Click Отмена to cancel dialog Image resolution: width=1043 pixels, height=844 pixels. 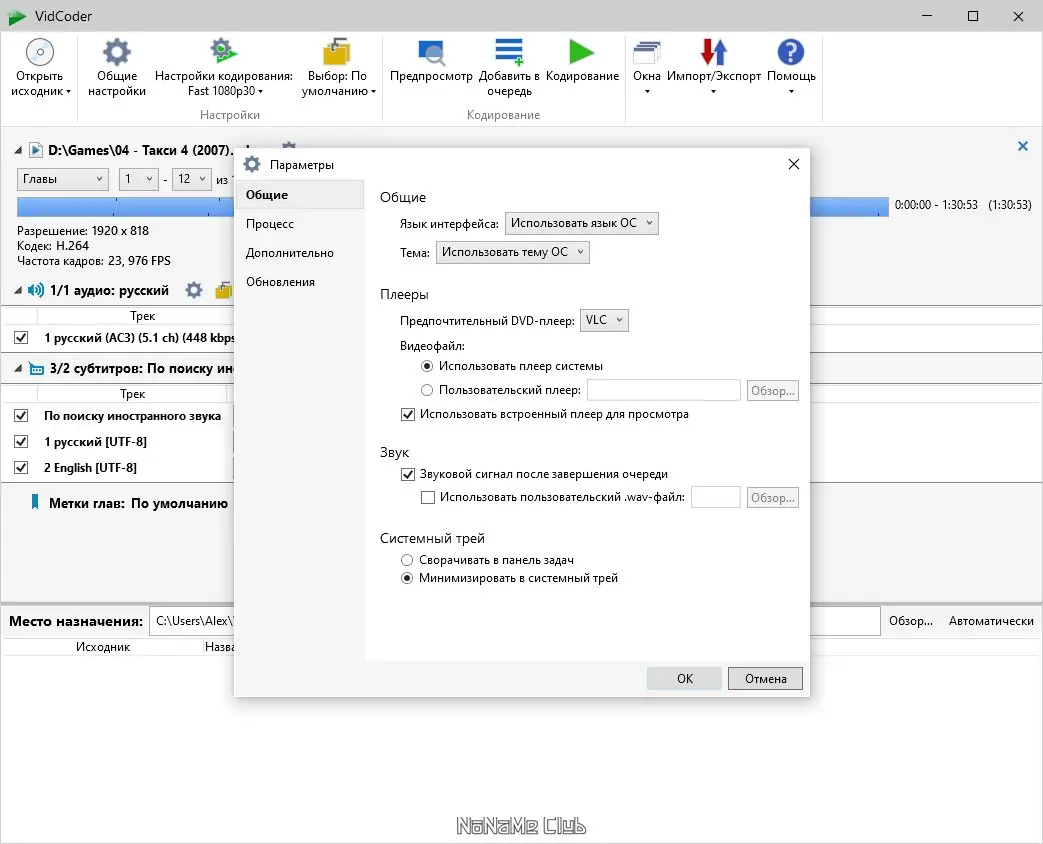point(765,678)
